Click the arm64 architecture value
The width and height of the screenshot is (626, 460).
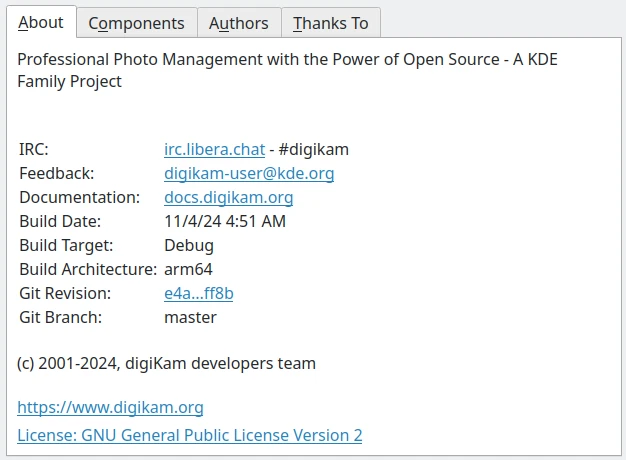pos(188,270)
